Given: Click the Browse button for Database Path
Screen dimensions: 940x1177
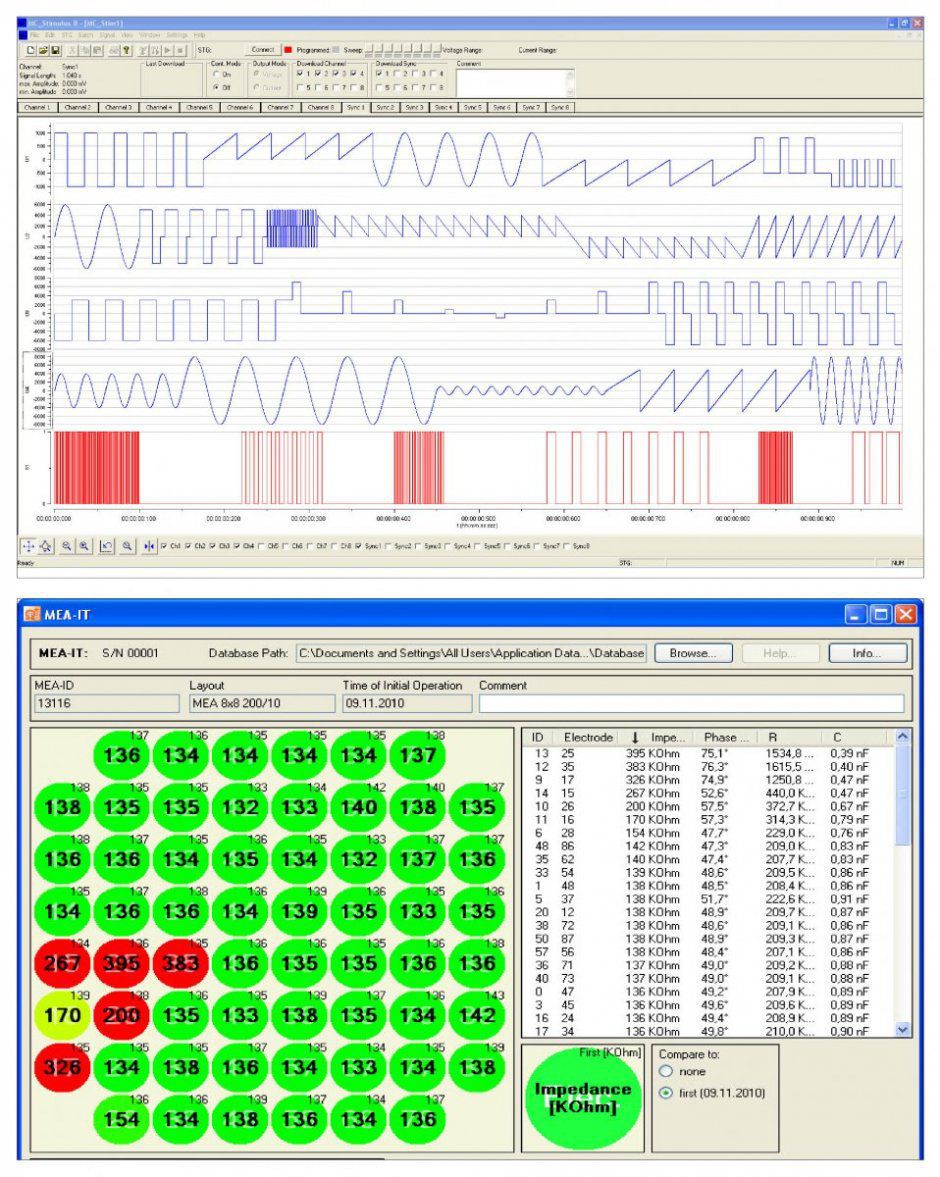Looking at the screenshot, I should click(695, 655).
